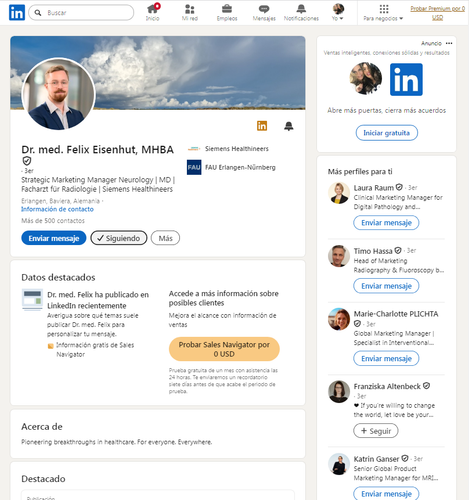Viewport: 469px width, 500px height.
Task: Click verification badge next to Laura Raum
Action: pyautogui.click(x=399, y=187)
